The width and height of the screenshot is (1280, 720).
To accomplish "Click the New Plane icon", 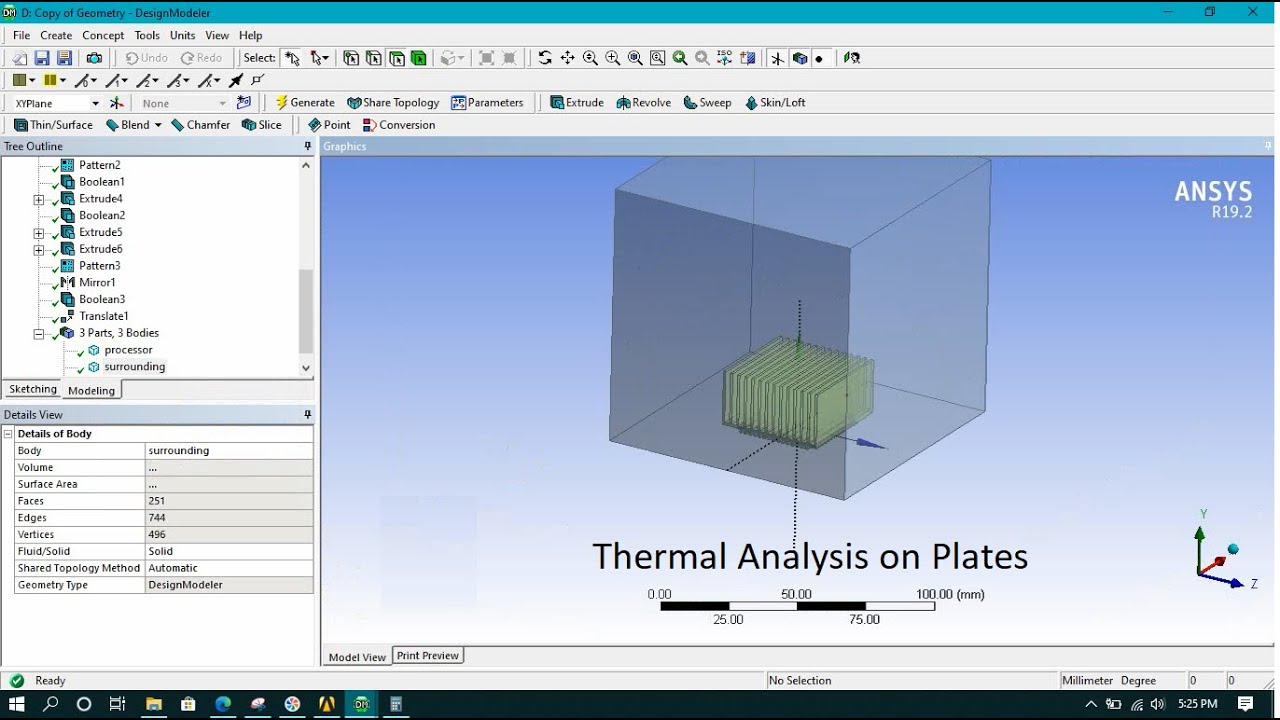I will pos(117,103).
